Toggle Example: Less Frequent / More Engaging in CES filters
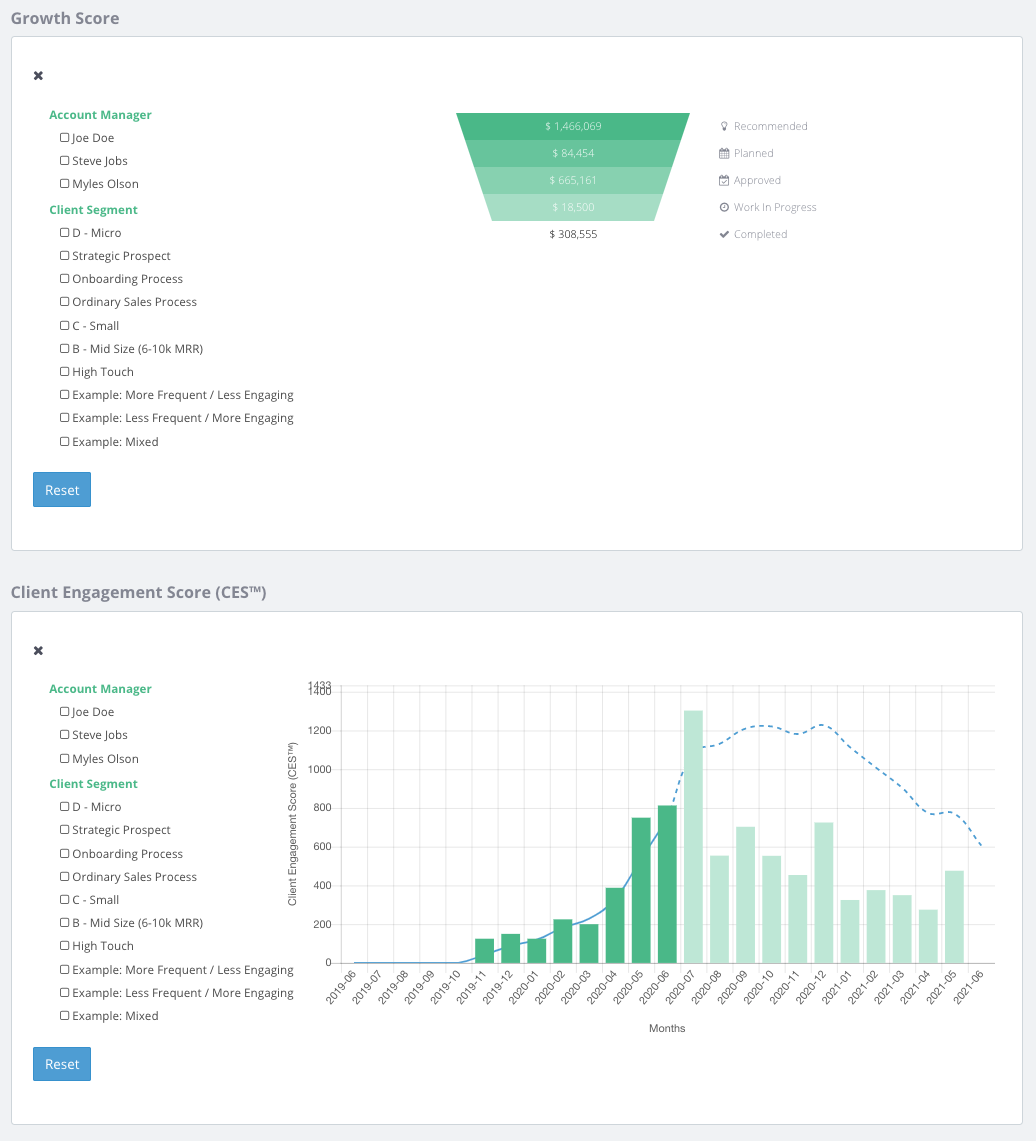1036x1141 pixels. pyautogui.click(x=65, y=993)
